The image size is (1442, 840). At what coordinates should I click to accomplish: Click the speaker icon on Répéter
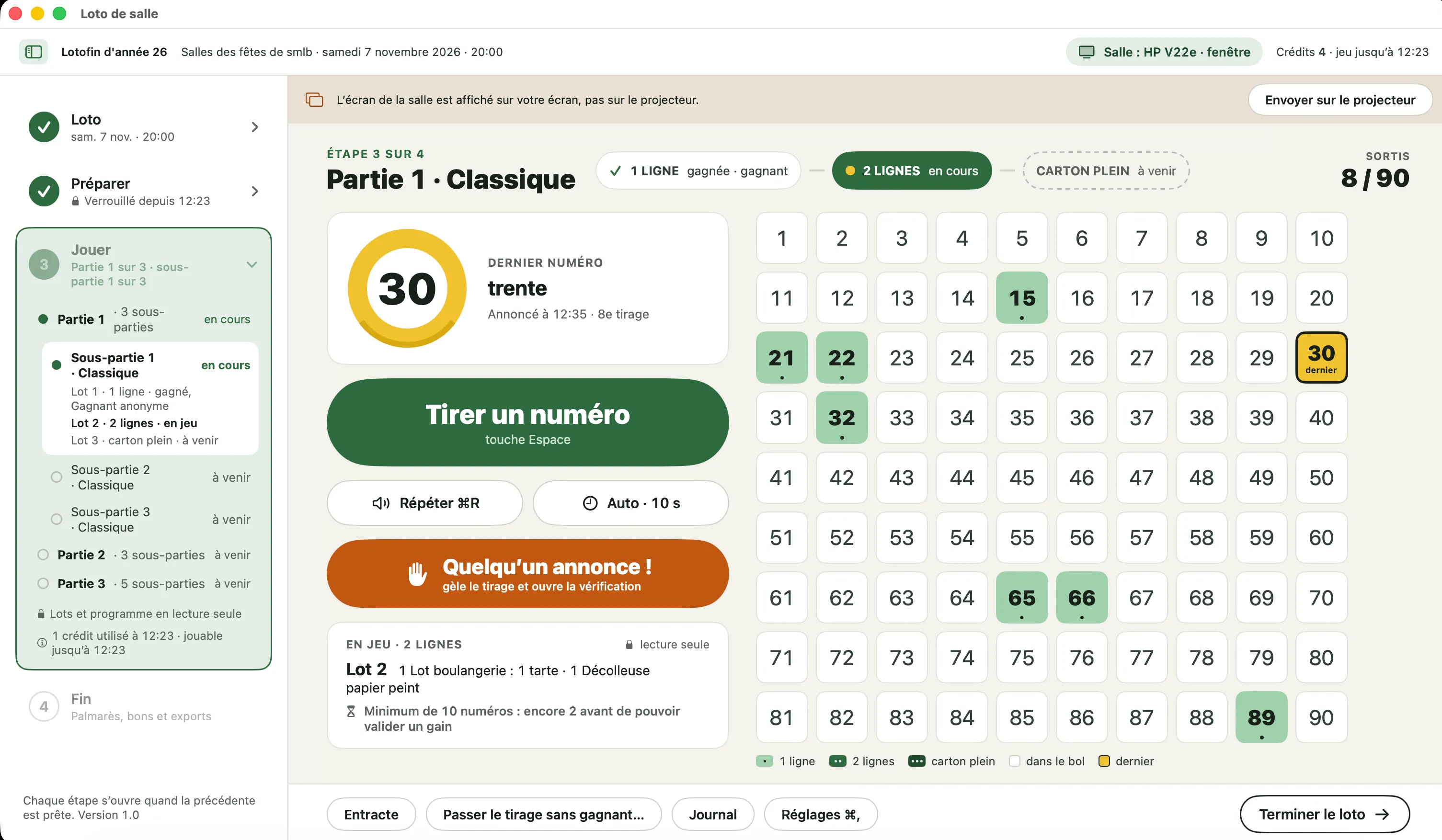pos(381,503)
